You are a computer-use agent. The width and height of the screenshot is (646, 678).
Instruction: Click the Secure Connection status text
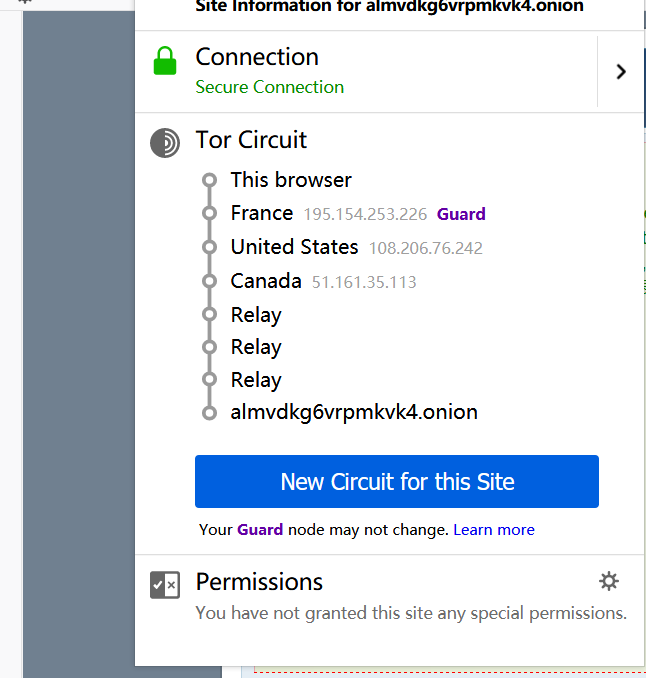[270, 87]
